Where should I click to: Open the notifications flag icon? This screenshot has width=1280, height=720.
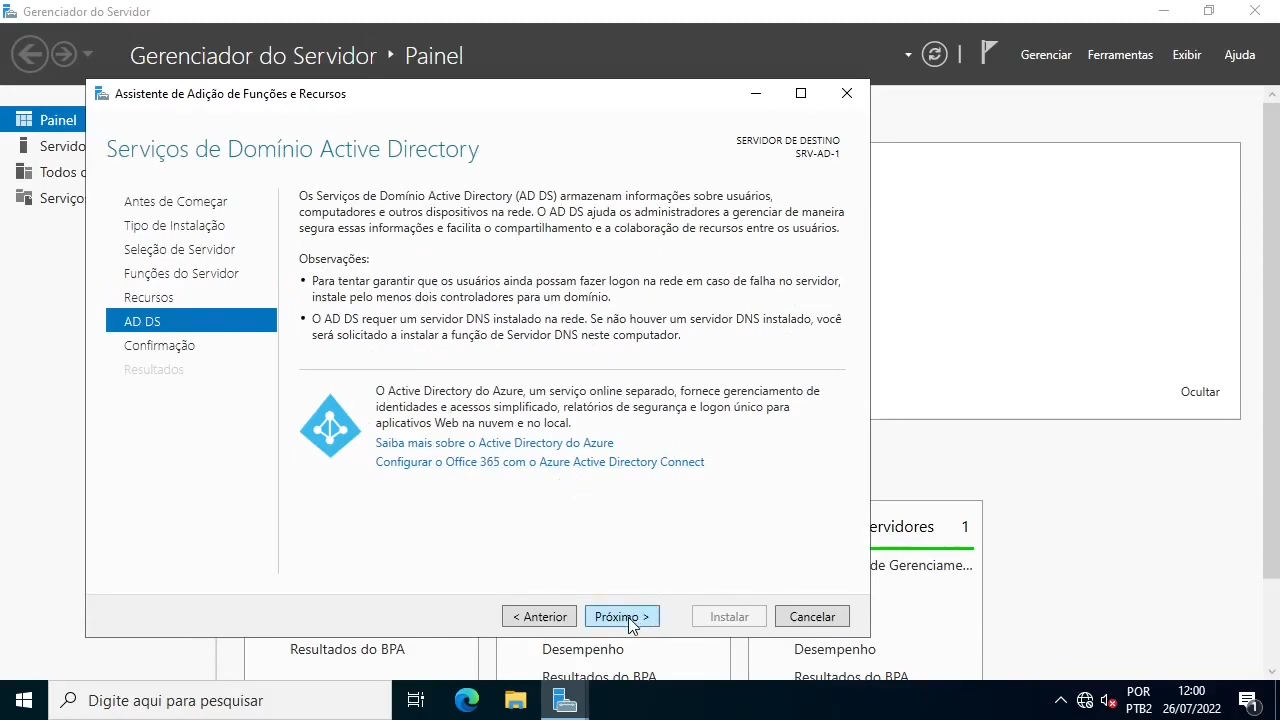coord(987,52)
